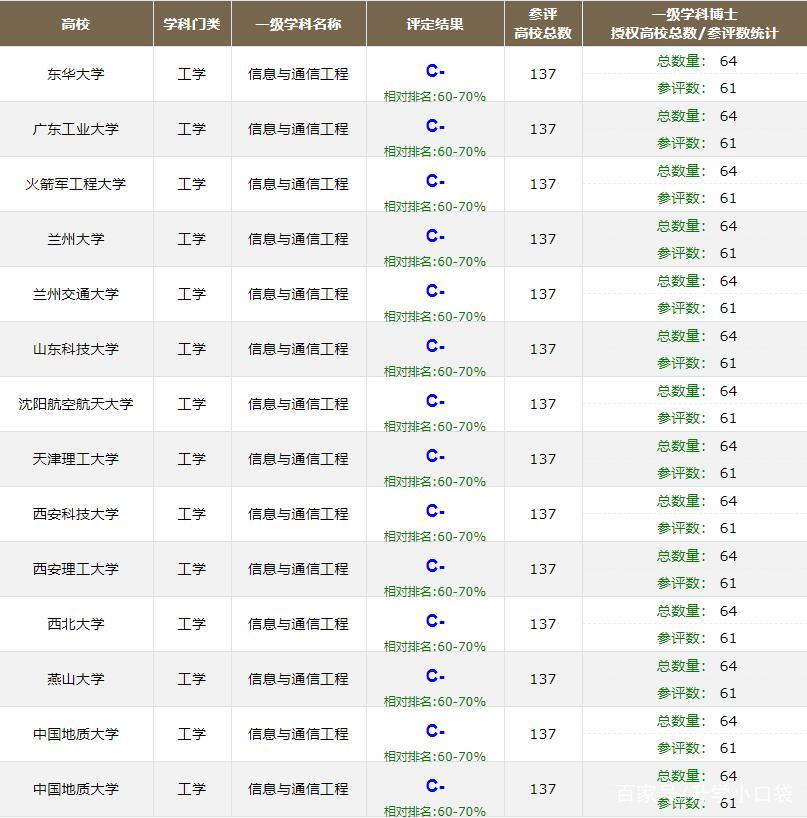Select the C- grade in 燕山大学 row
This screenshot has height=818, width=807.
click(435, 676)
